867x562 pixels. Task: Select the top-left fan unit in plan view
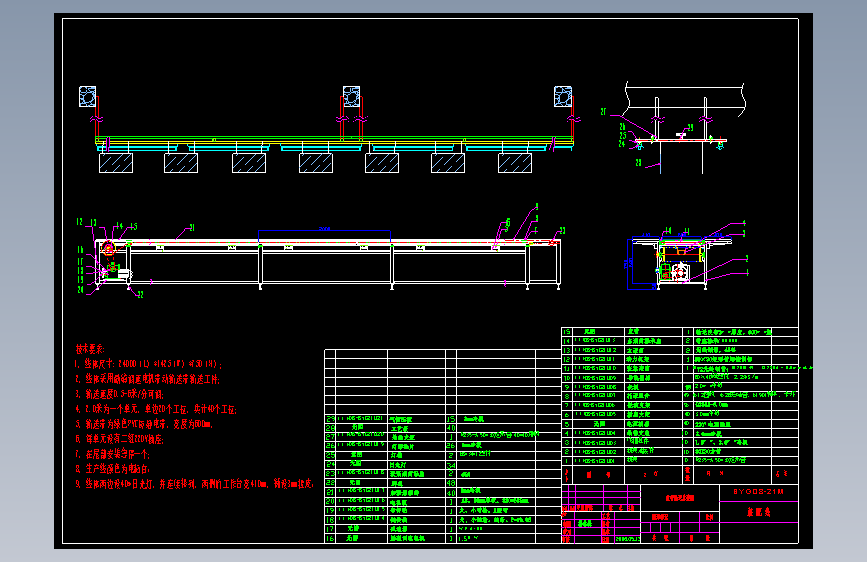coord(87,96)
